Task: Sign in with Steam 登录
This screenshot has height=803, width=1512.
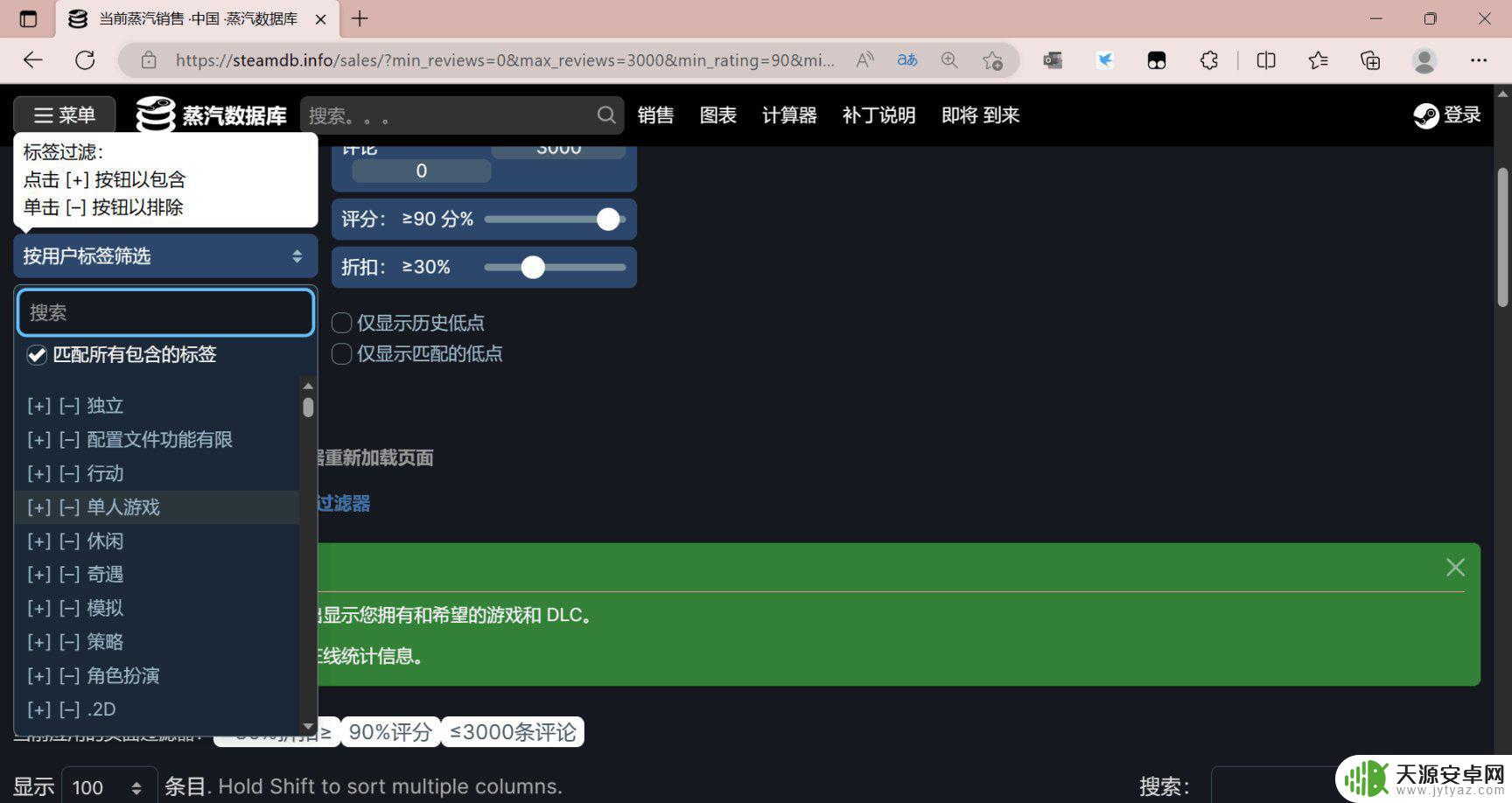Action: tap(1447, 115)
